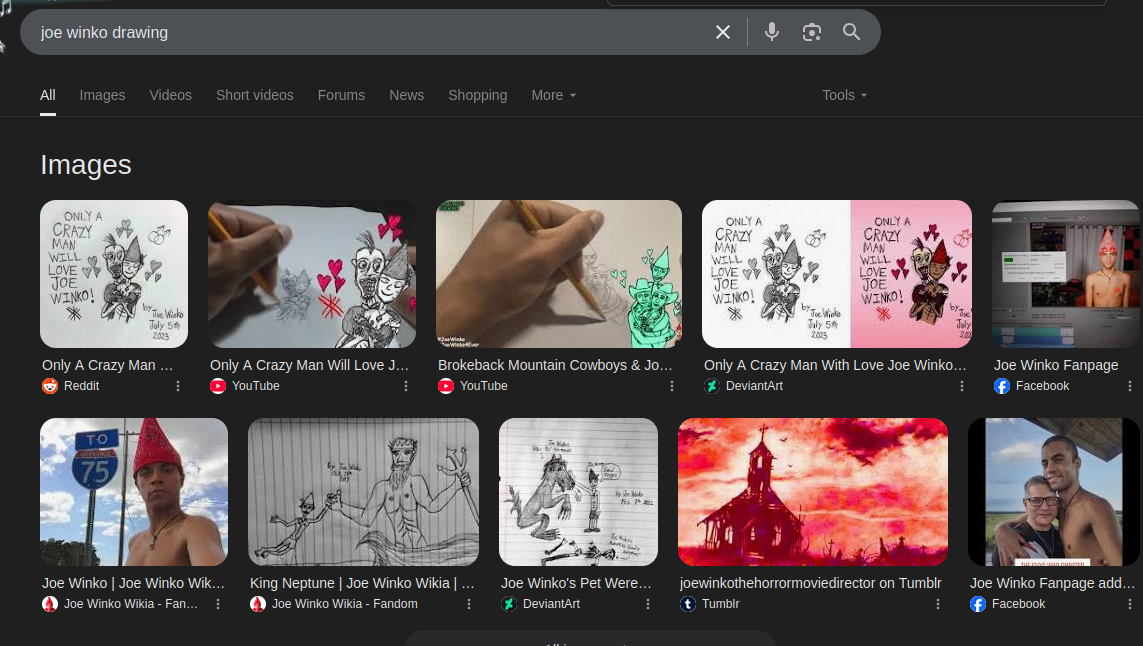The width and height of the screenshot is (1143, 646).
Task: Select the All tab
Action: [48, 96]
